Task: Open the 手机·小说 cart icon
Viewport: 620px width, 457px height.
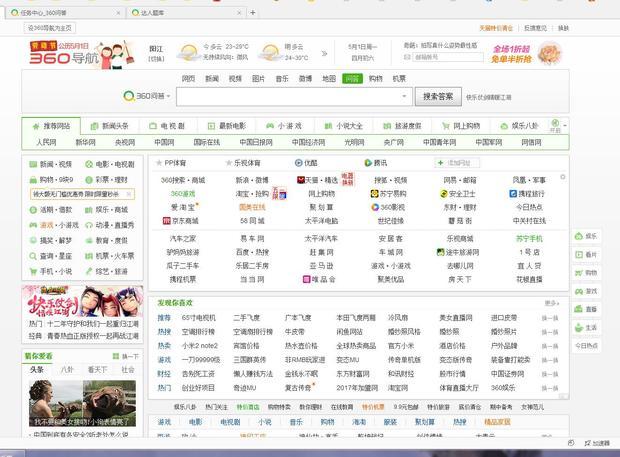Action: coord(33,272)
